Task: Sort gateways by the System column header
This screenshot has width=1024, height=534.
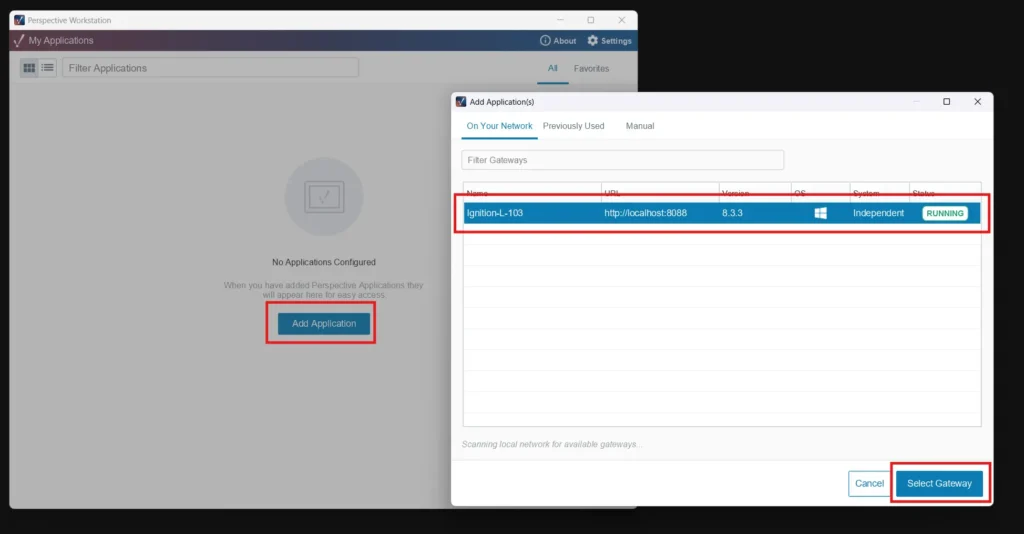Action: (x=880, y=193)
